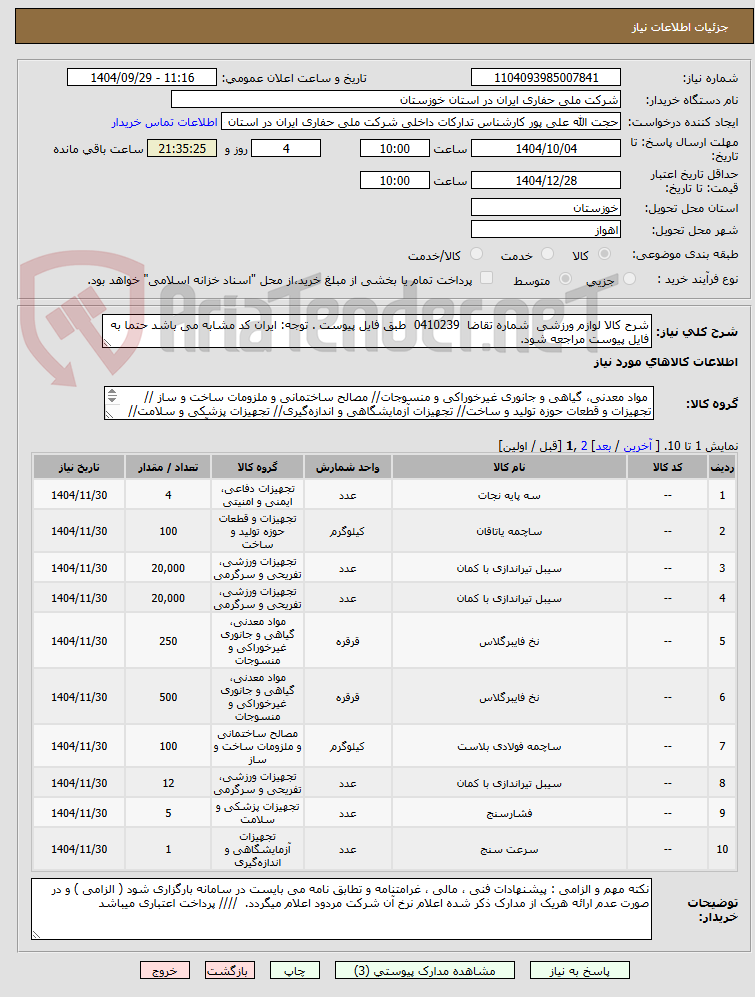Screen dimensions: 755x997
Task: Click the buyer notes text area
Action: (x=342, y=909)
